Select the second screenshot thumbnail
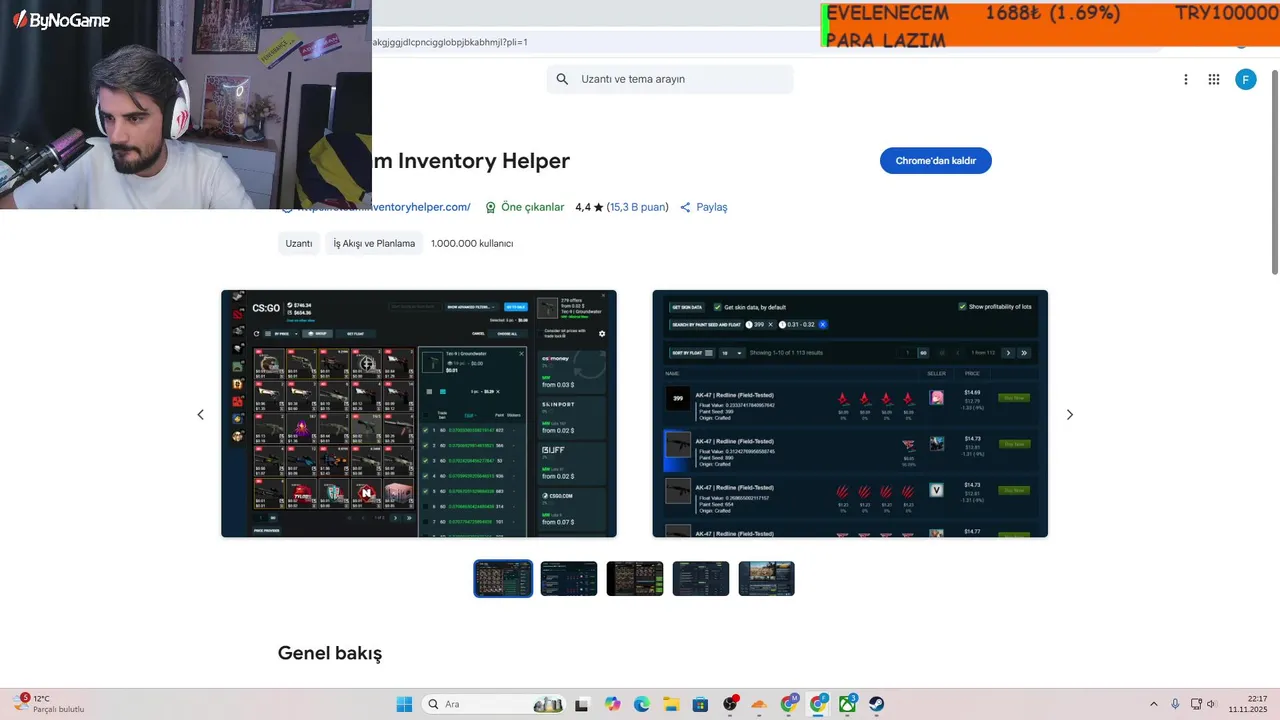The width and height of the screenshot is (1280, 720). click(569, 578)
